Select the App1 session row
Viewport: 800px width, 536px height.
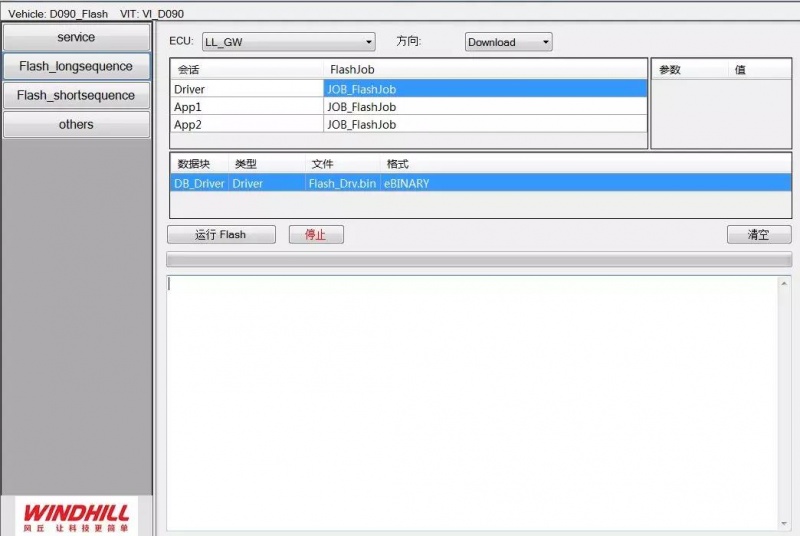[x=245, y=107]
